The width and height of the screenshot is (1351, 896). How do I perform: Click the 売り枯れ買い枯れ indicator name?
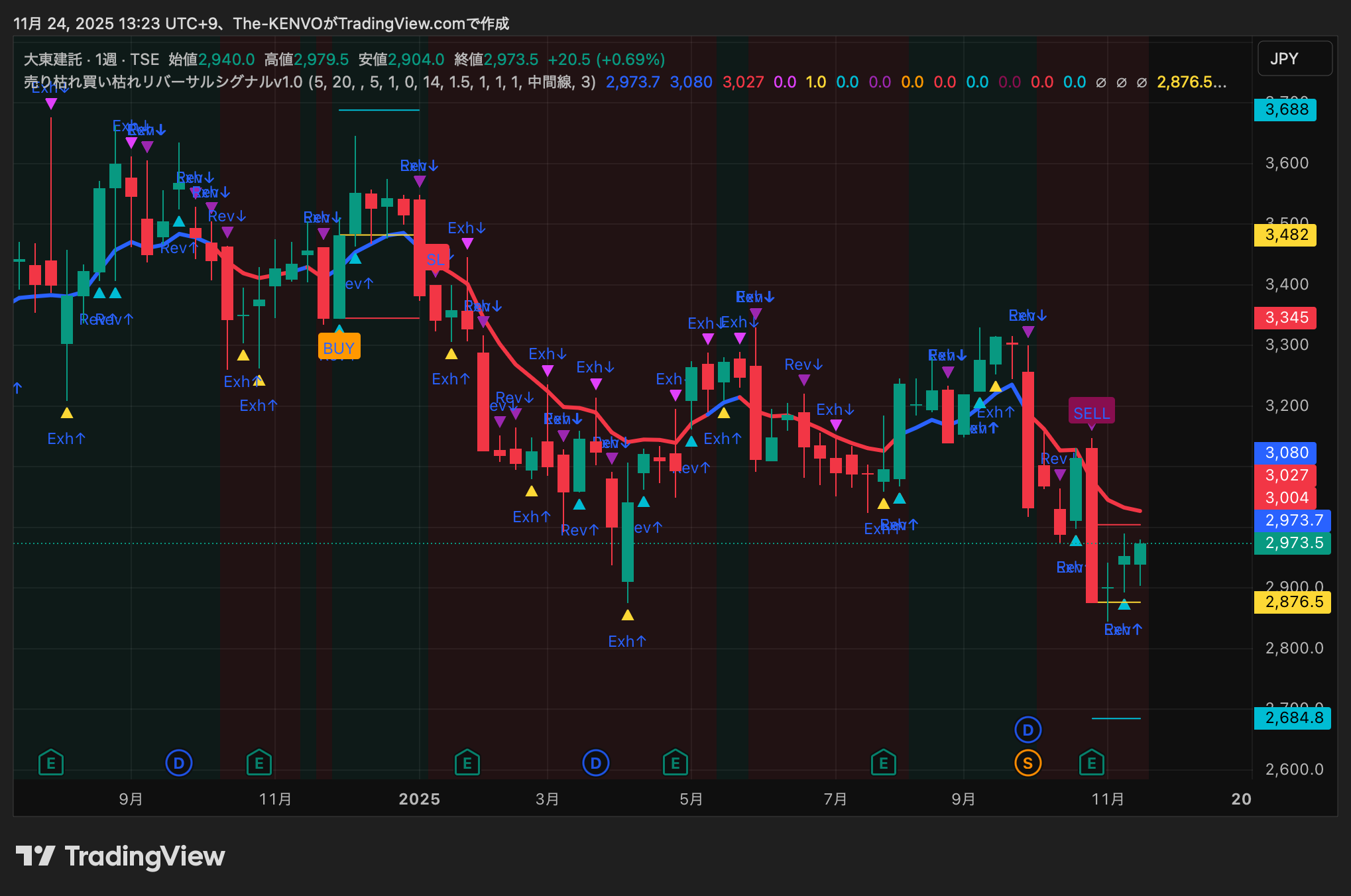click(162, 82)
